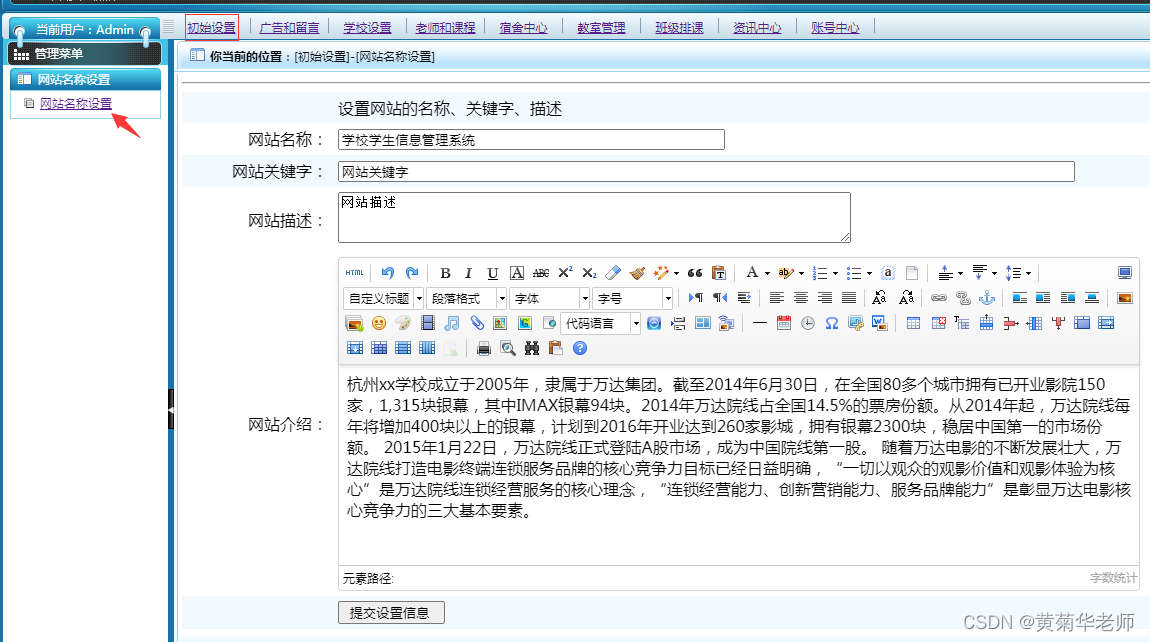Click the 网站描述 textarea

[x=594, y=217]
